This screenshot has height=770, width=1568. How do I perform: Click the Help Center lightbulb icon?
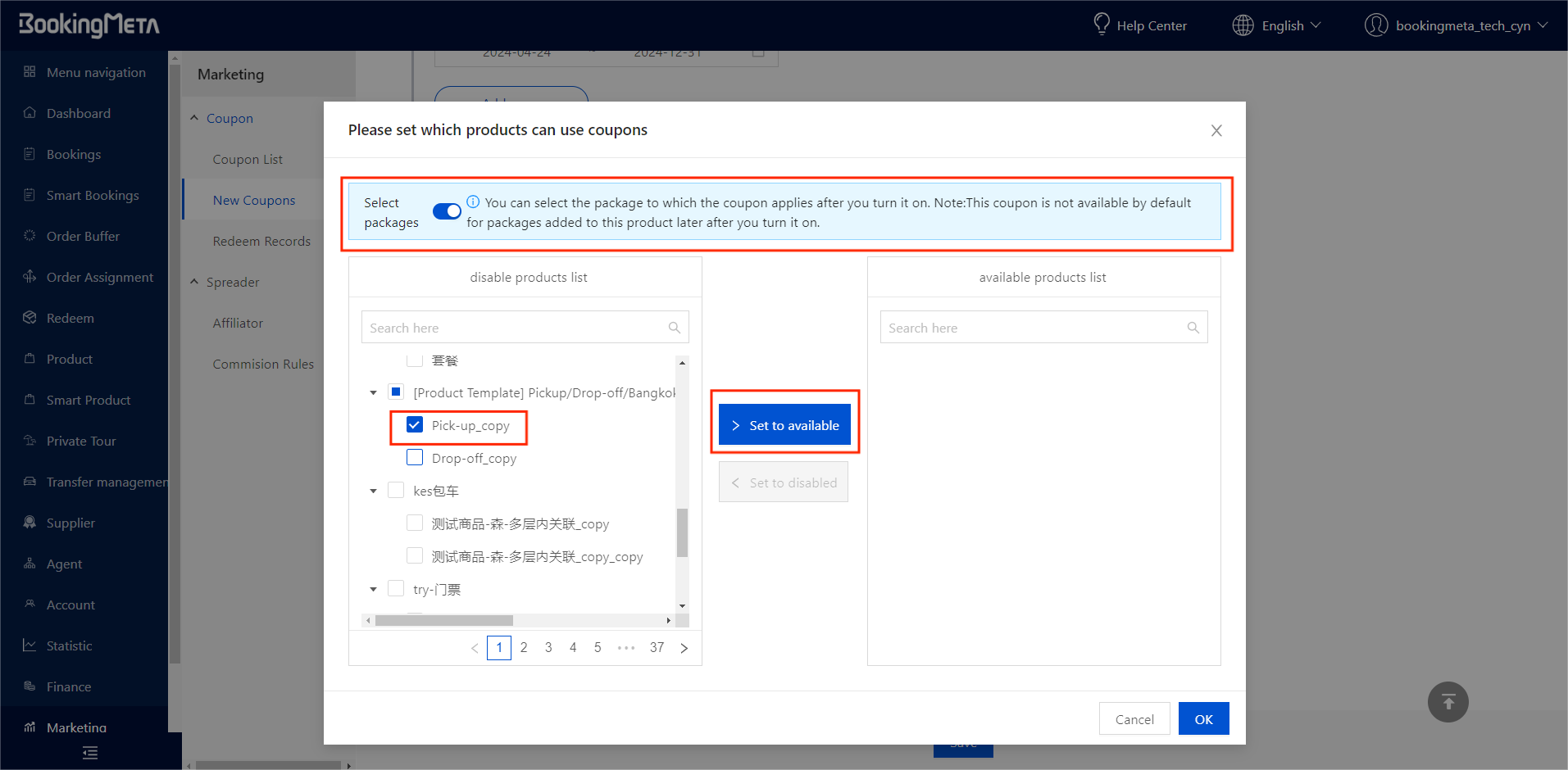pos(1101,25)
